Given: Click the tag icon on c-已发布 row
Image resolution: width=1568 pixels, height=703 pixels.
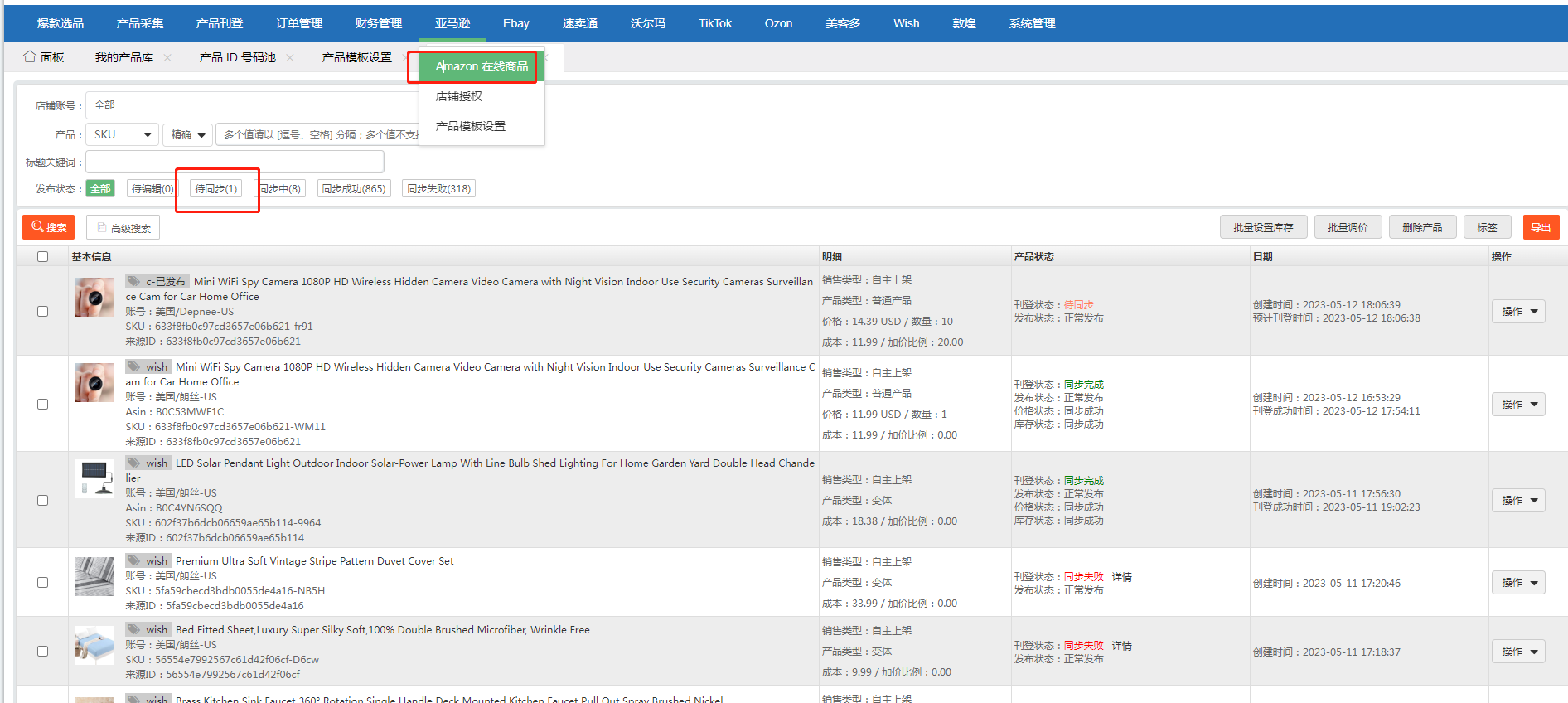Looking at the screenshot, I should pyautogui.click(x=133, y=281).
